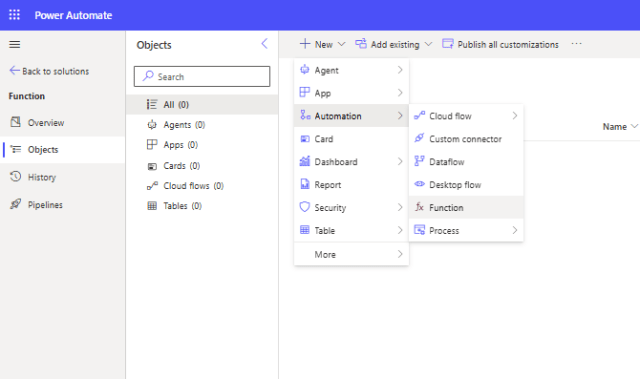Choose Dataflow in Automation submenu
The image size is (640, 379).
[x=466, y=162]
